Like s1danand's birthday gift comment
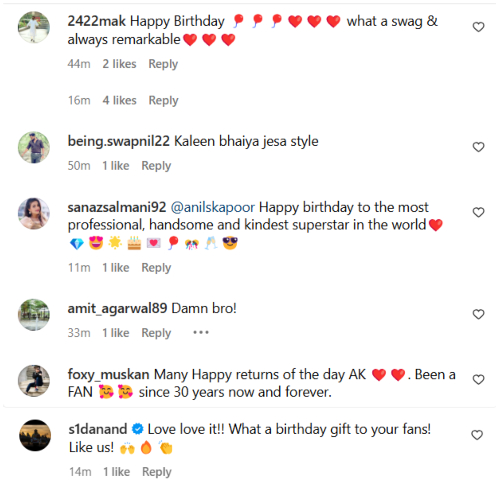Screen dimensions: 500x500 (477, 435)
